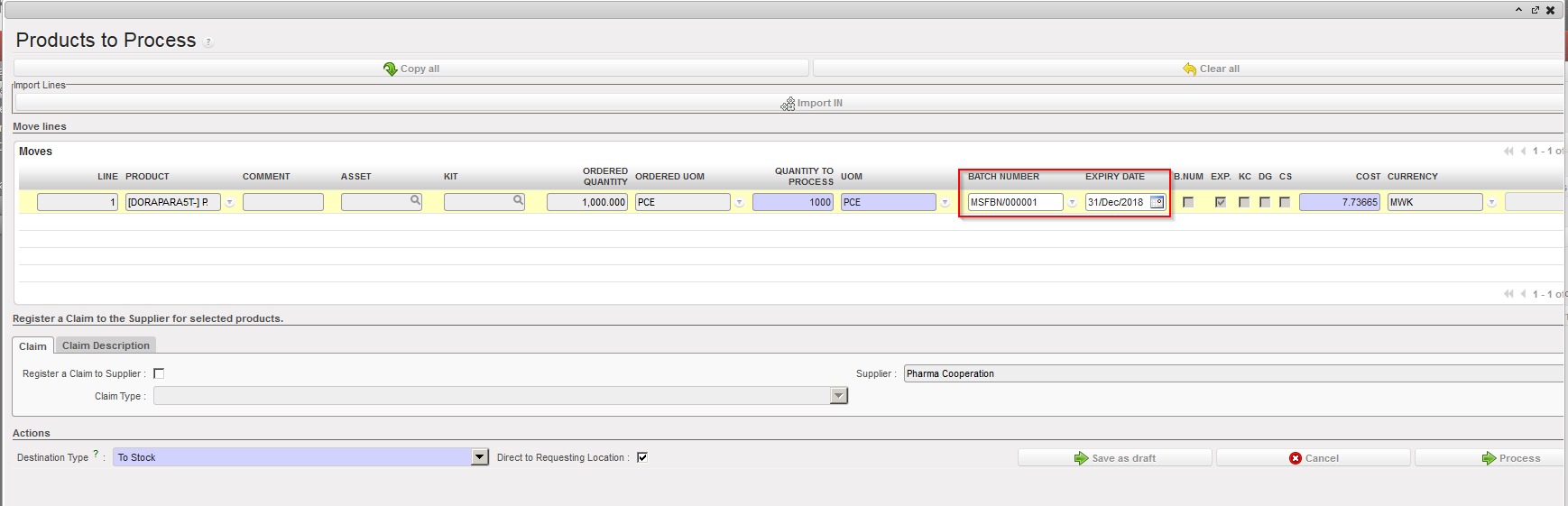Close the Products to Process window
Screen dimensions: 1568x506
click(1551, 10)
